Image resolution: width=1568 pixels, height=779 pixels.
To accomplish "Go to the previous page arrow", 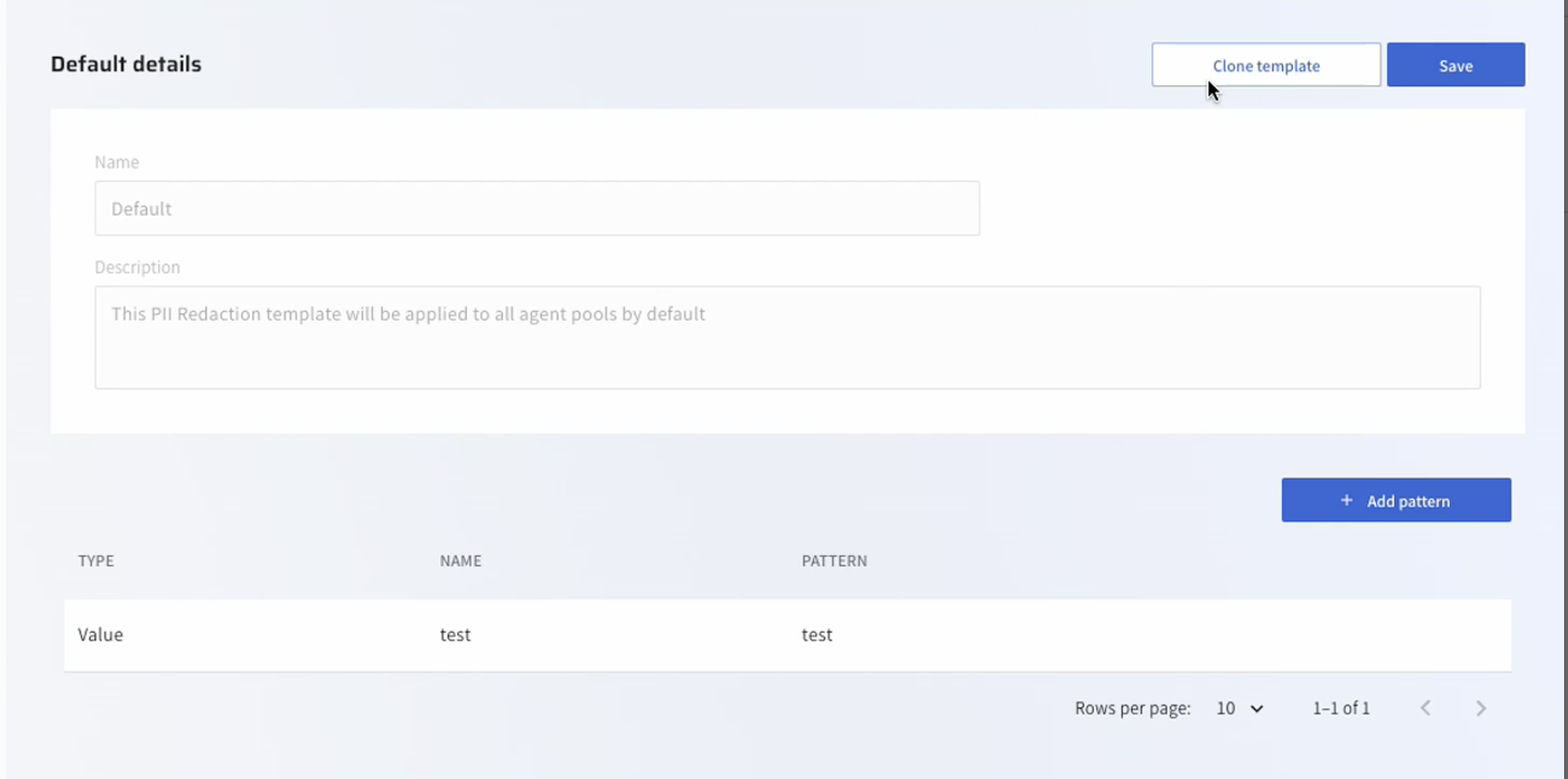I will [1426, 708].
